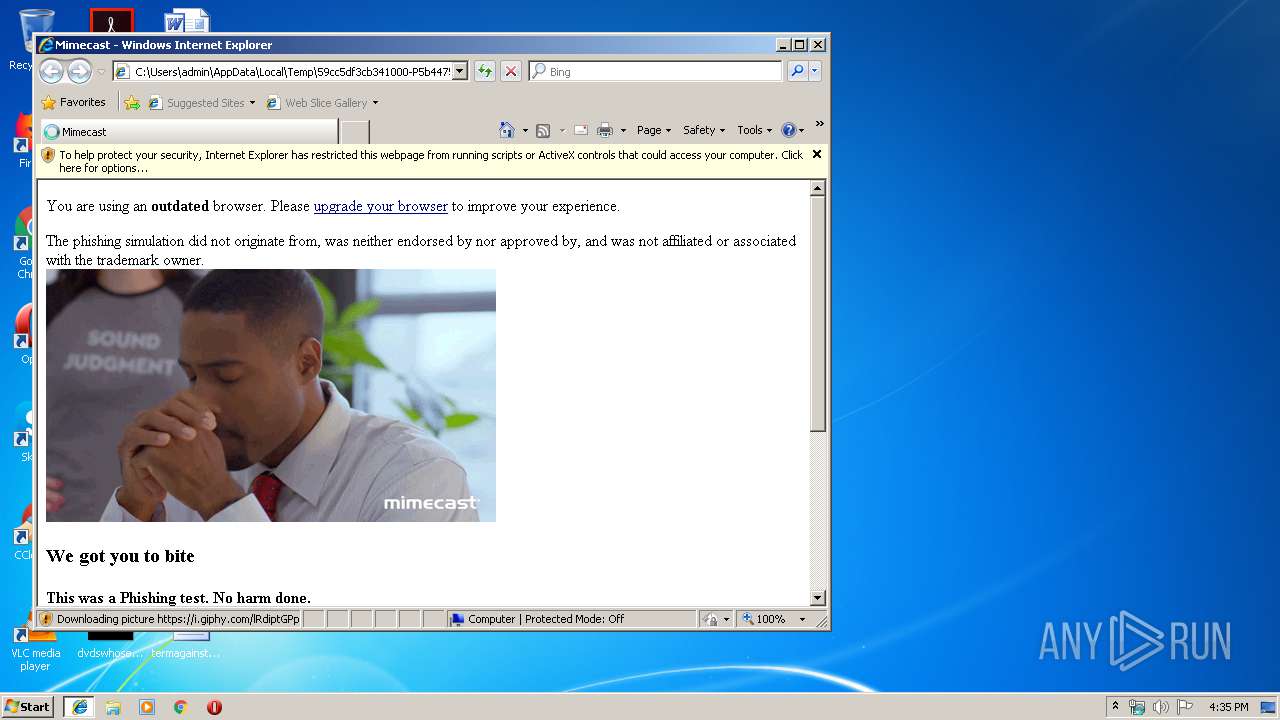
Task: Close the Internet Explorer window
Action: point(818,45)
